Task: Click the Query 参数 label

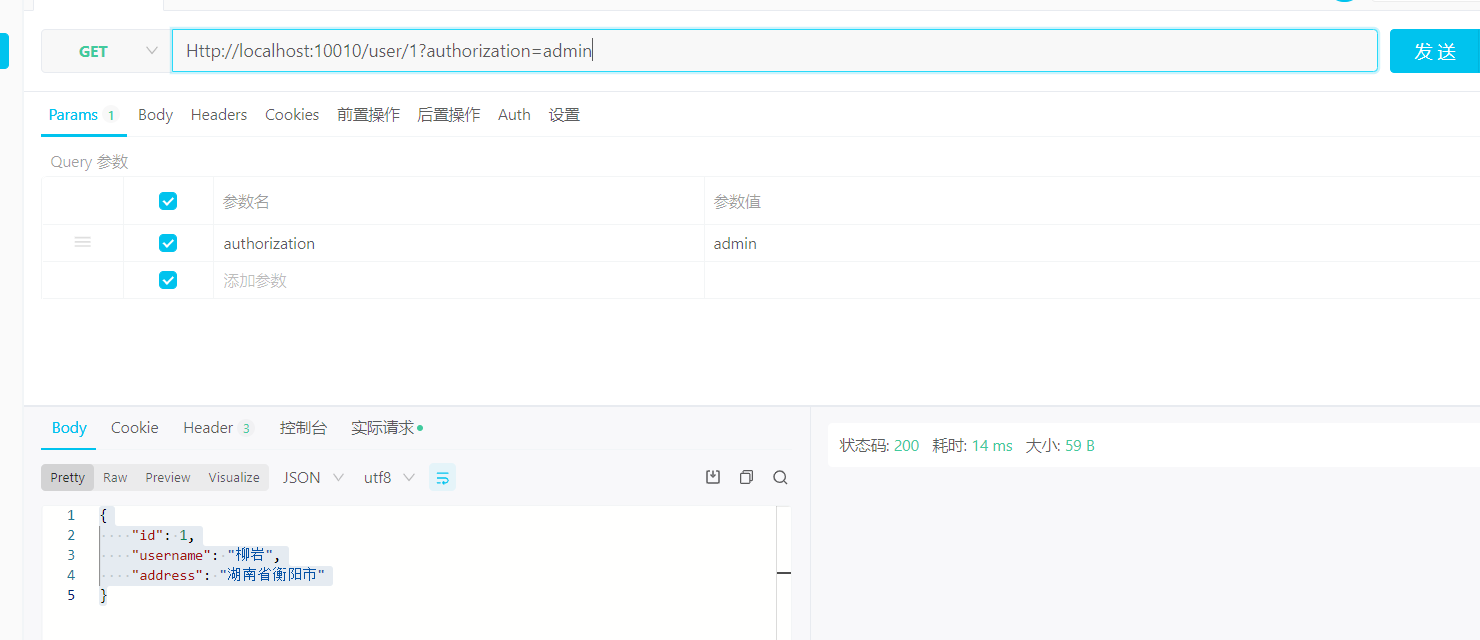Action: (89, 162)
